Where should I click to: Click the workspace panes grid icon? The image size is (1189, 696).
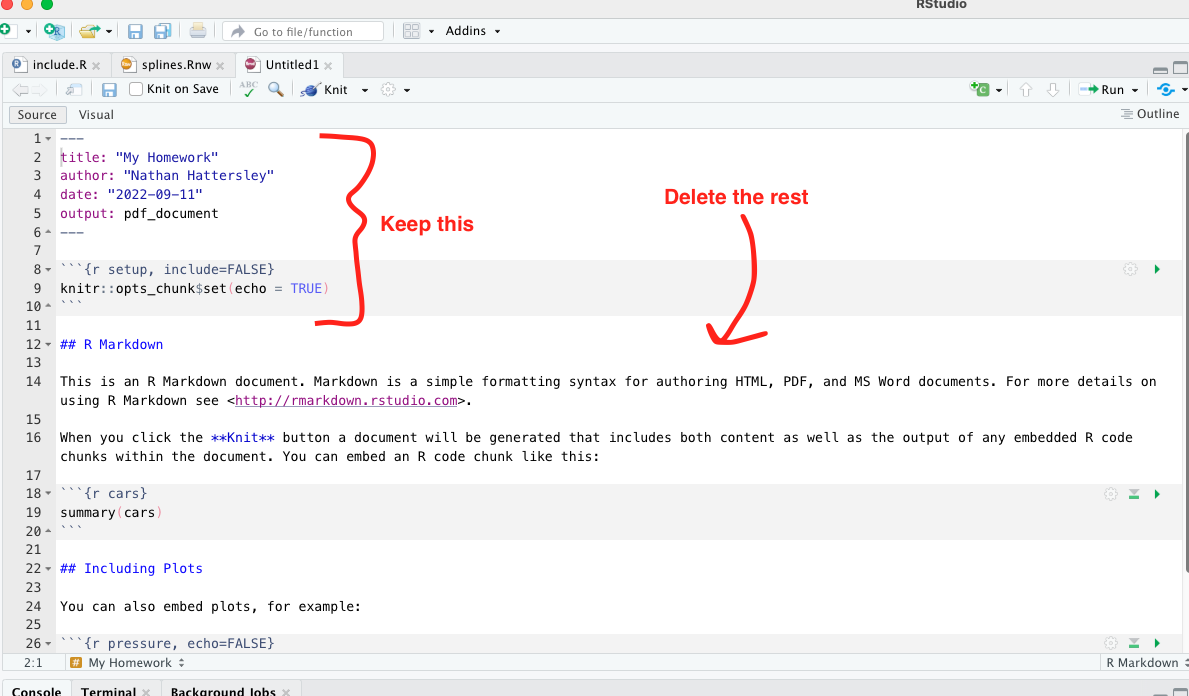[x=411, y=31]
